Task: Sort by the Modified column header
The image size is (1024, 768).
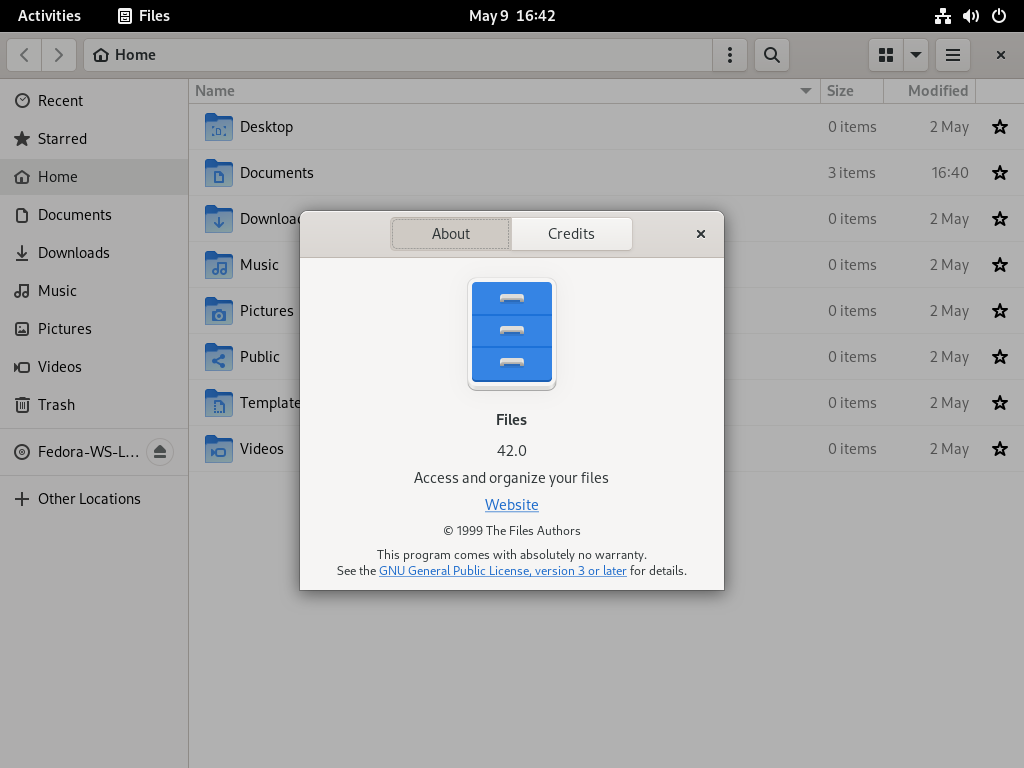Action: point(930,91)
